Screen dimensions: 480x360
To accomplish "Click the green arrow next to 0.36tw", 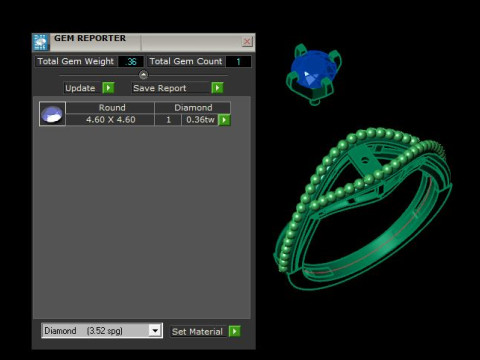I will (x=224, y=120).
